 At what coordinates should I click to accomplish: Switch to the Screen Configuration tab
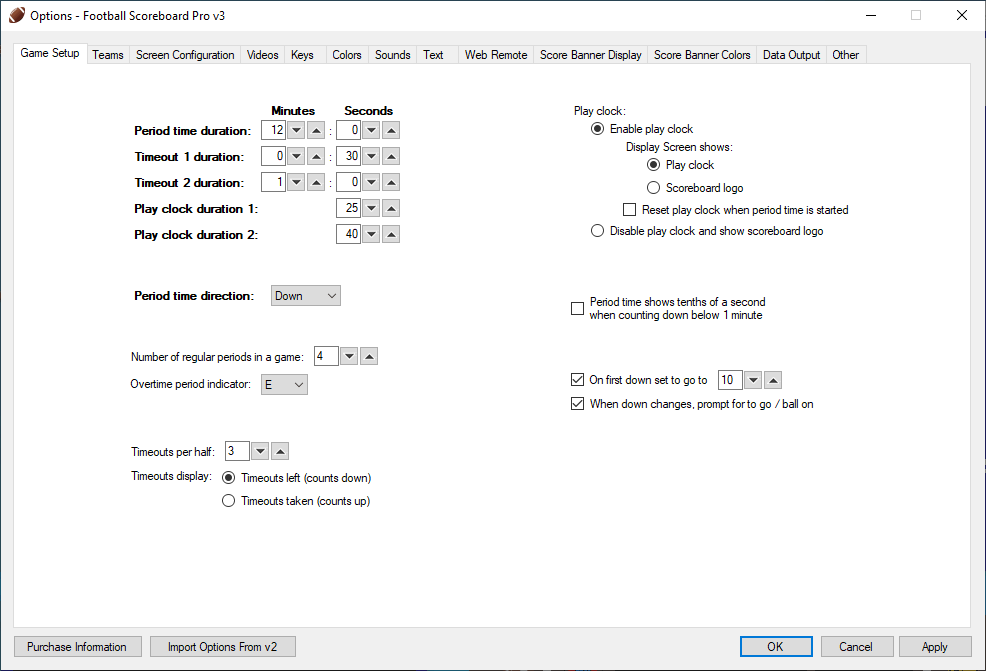(x=185, y=55)
